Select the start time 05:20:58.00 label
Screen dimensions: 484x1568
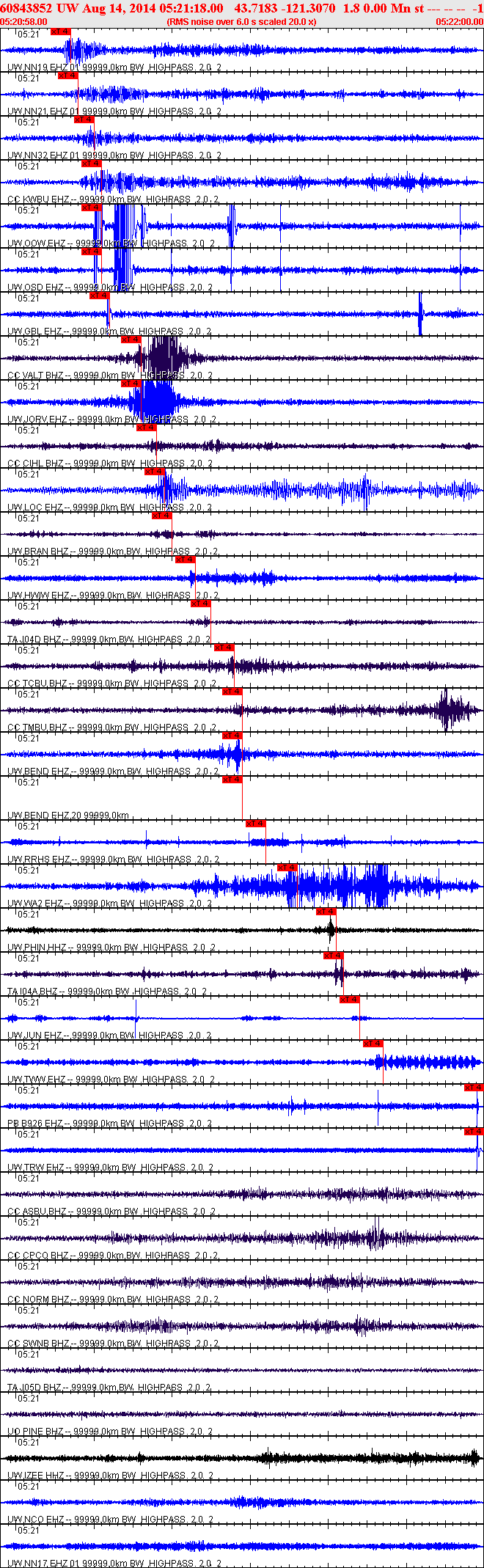pyautogui.click(x=23, y=22)
